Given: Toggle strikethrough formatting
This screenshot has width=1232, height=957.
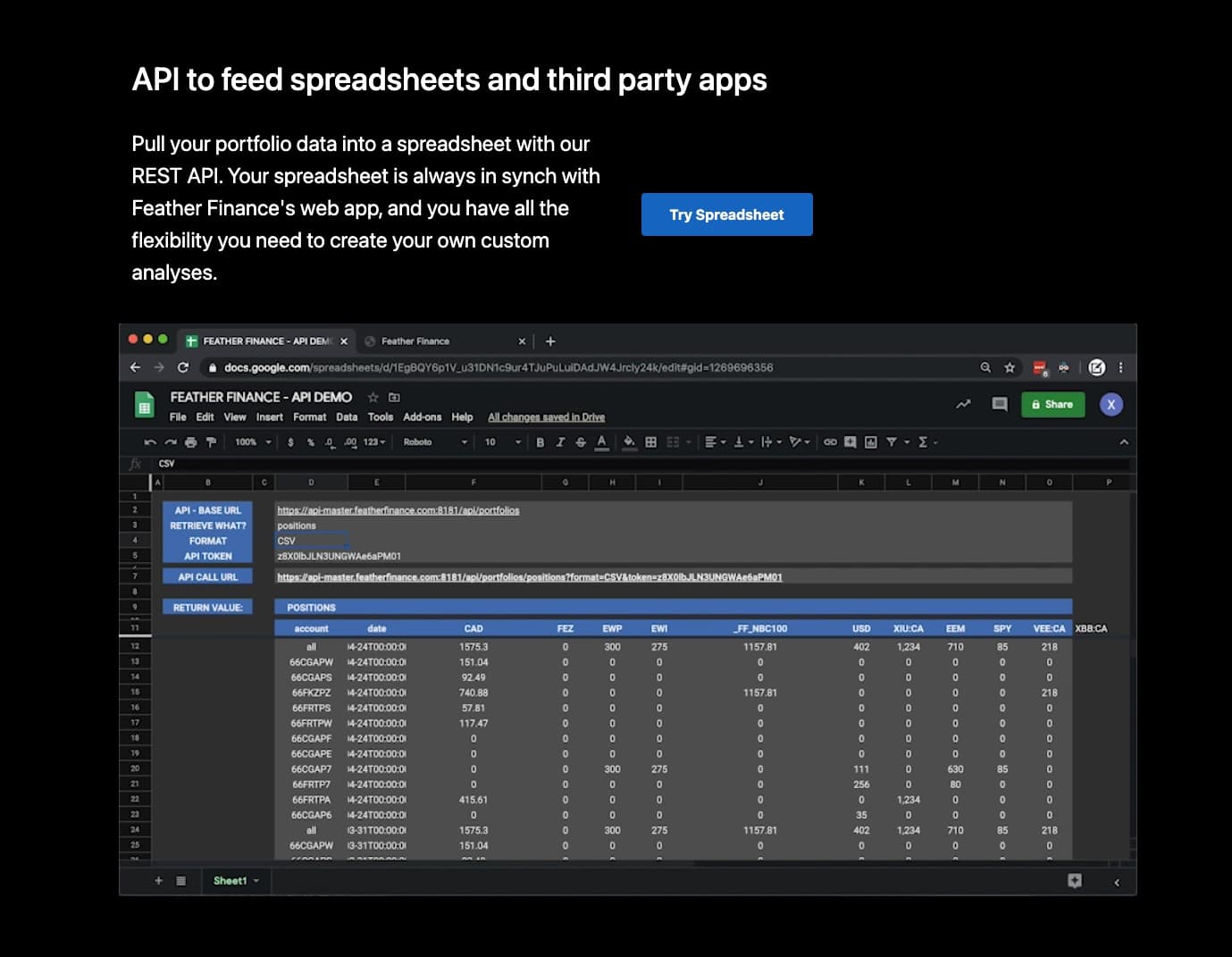Looking at the screenshot, I should pyautogui.click(x=581, y=442).
